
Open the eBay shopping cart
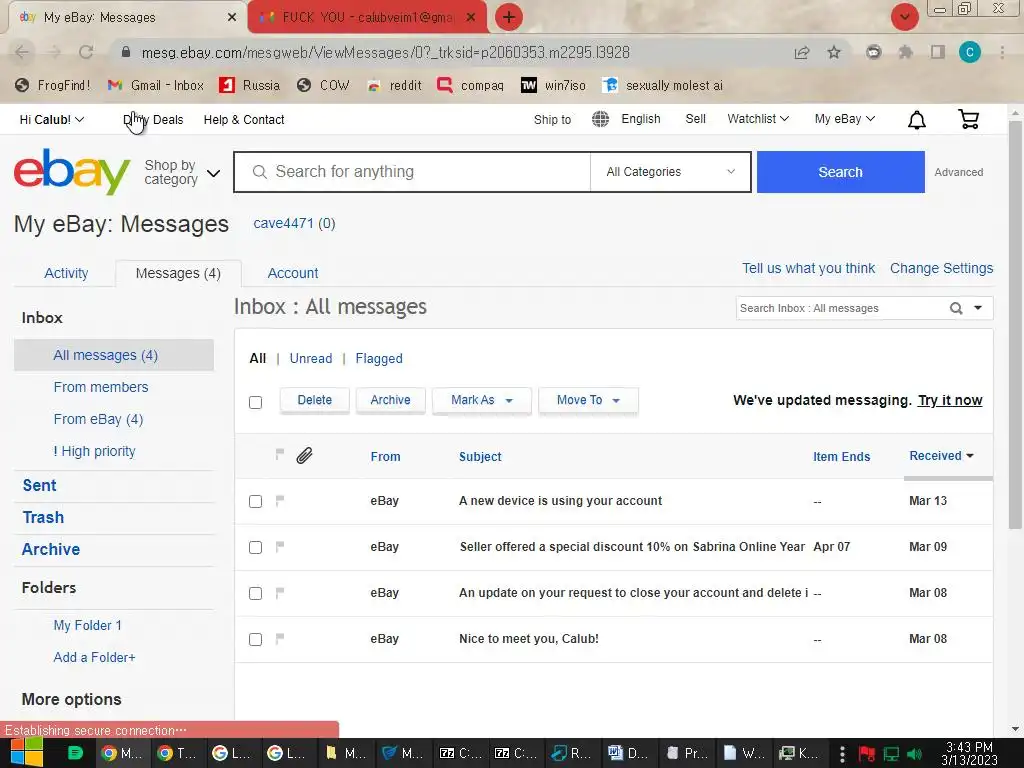click(x=968, y=119)
